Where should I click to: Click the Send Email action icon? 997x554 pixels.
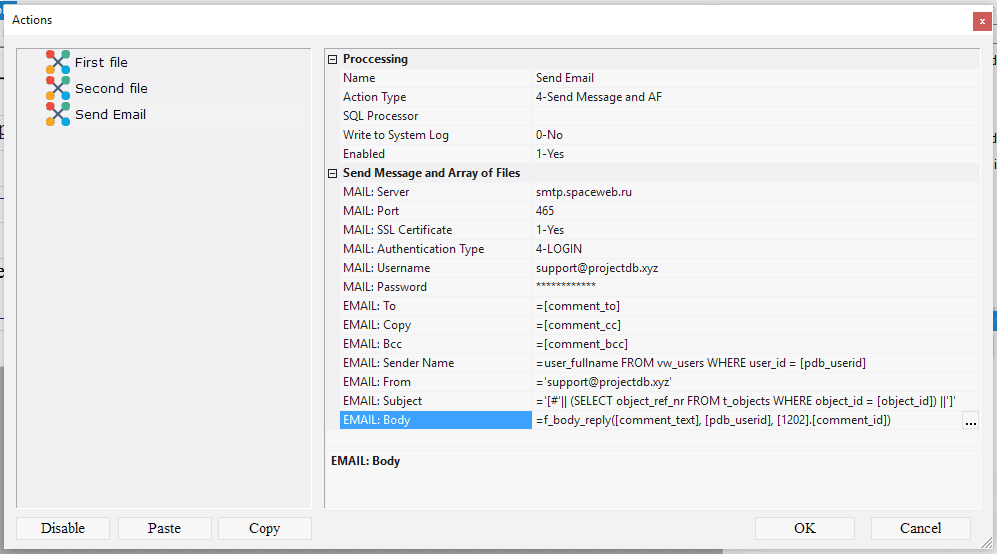[58, 114]
